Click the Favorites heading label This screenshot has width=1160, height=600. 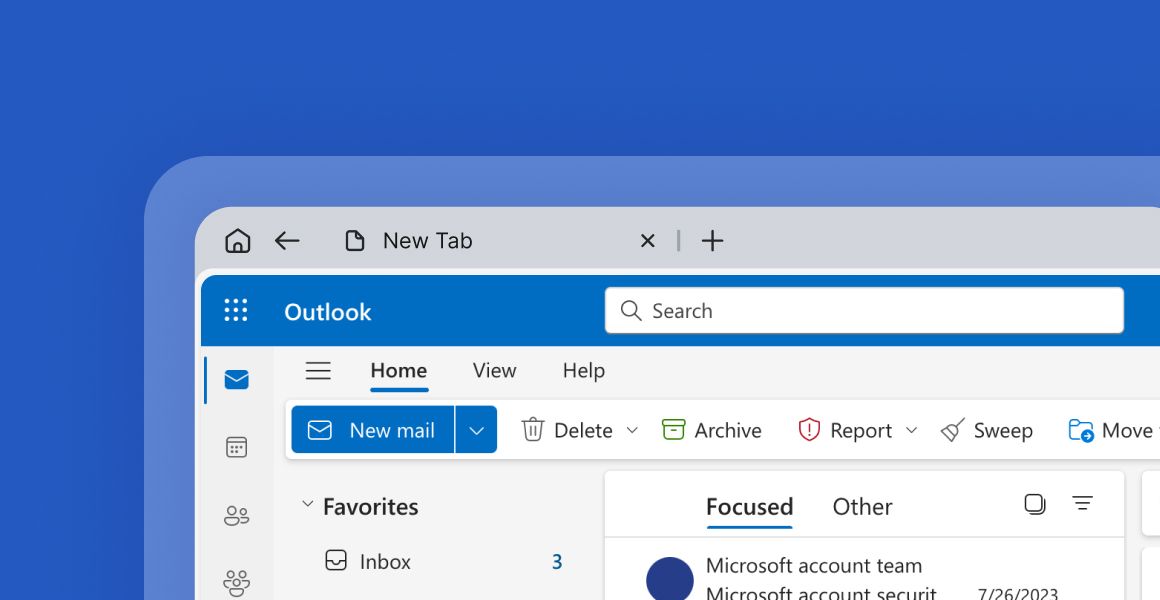(x=371, y=507)
